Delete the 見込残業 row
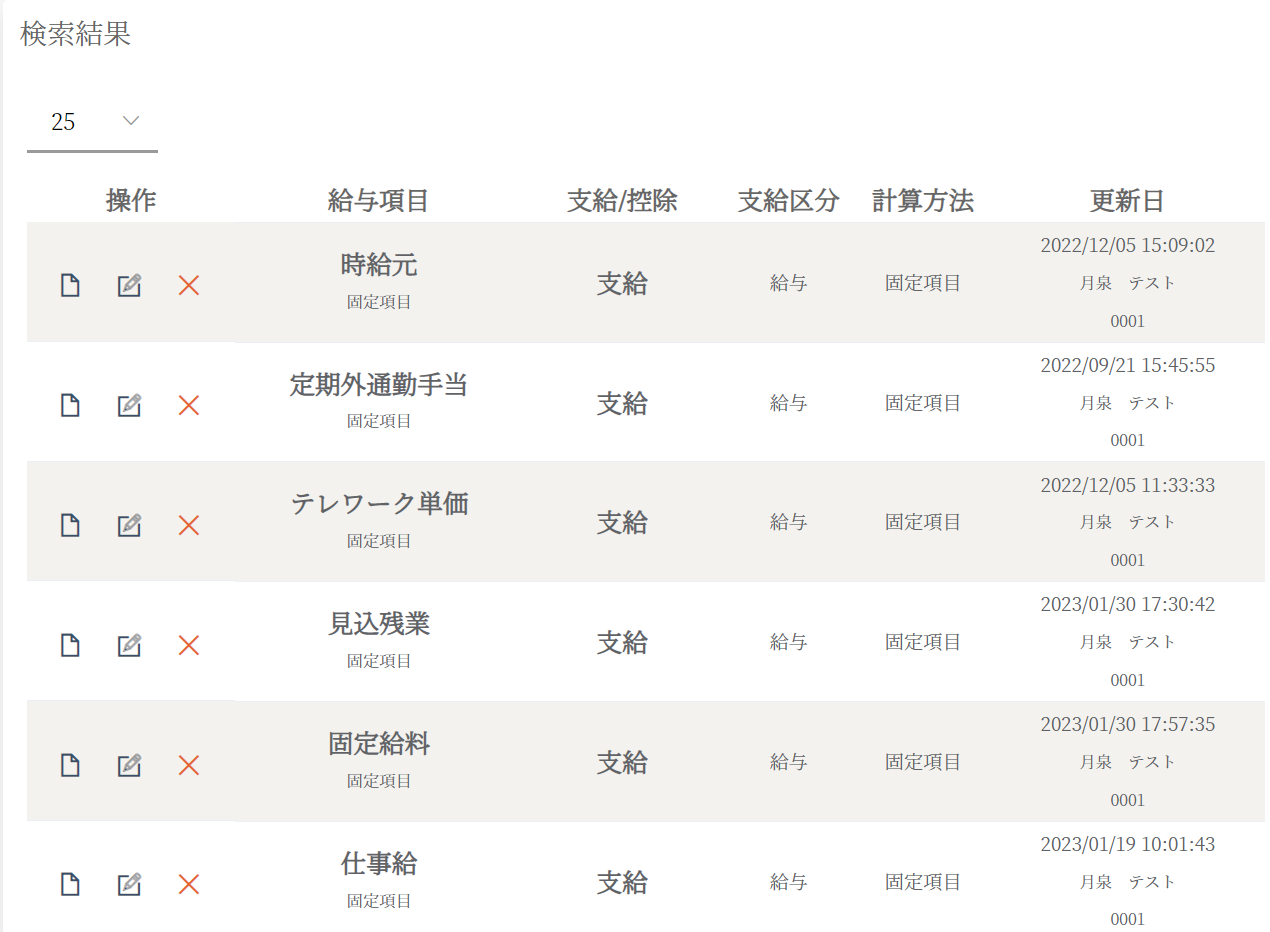The width and height of the screenshot is (1270, 932). [x=188, y=645]
